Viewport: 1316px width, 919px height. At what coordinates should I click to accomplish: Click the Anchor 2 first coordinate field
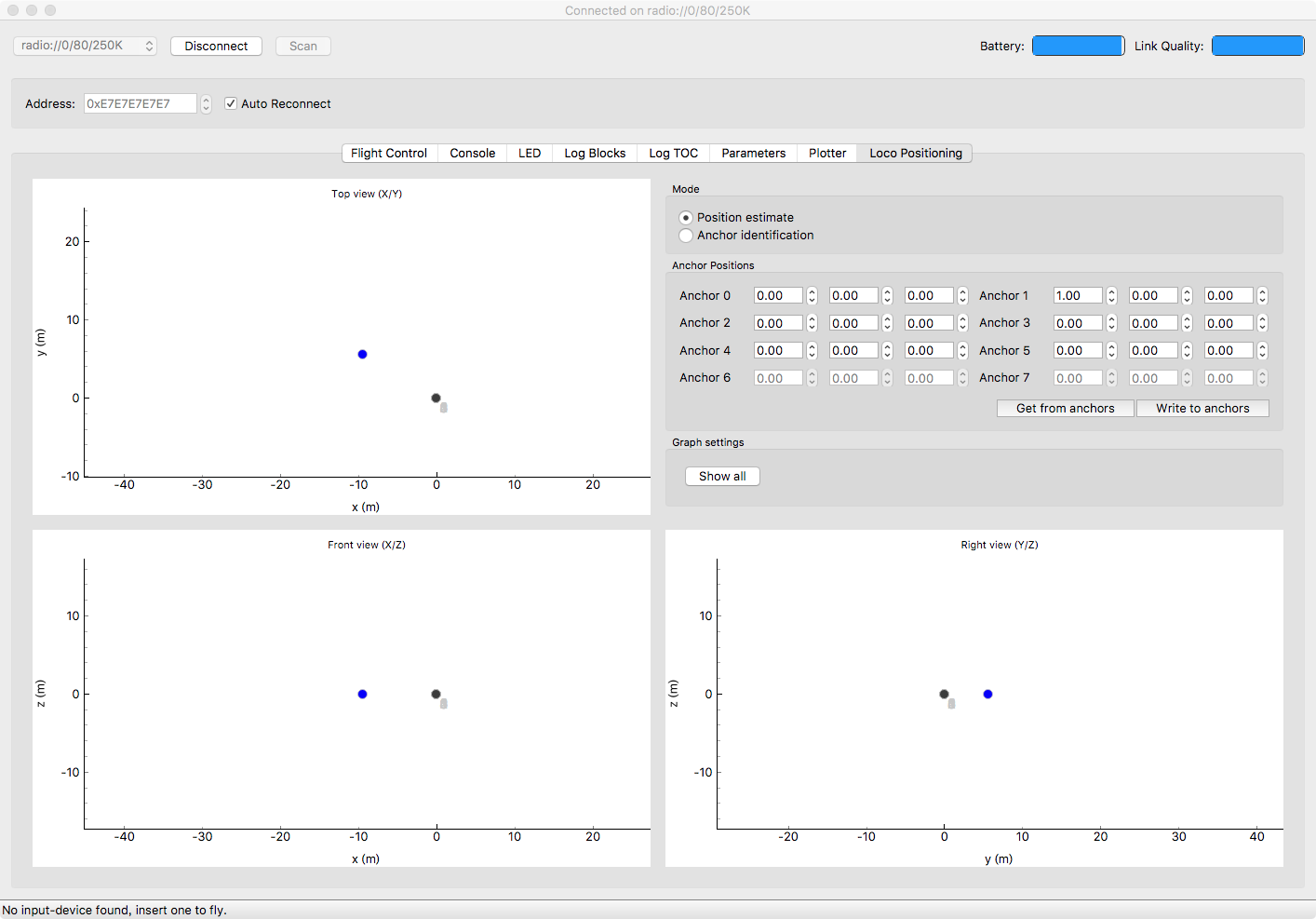pos(777,323)
